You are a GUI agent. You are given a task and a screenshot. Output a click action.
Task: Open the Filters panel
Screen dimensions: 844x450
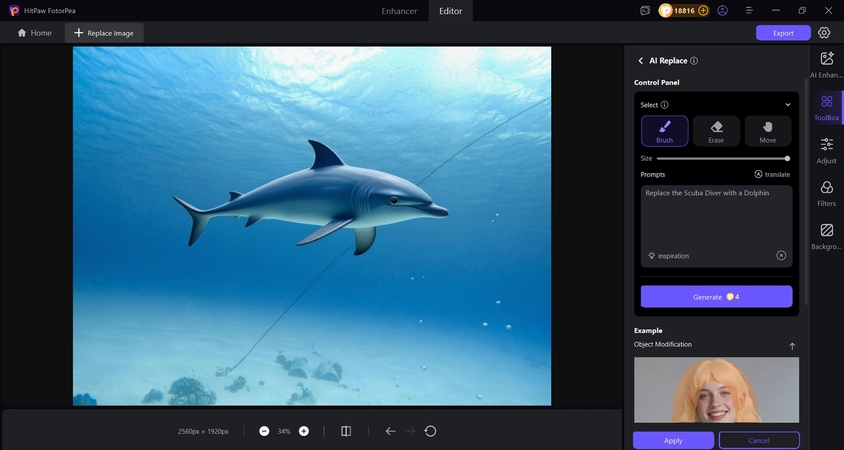(x=827, y=193)
